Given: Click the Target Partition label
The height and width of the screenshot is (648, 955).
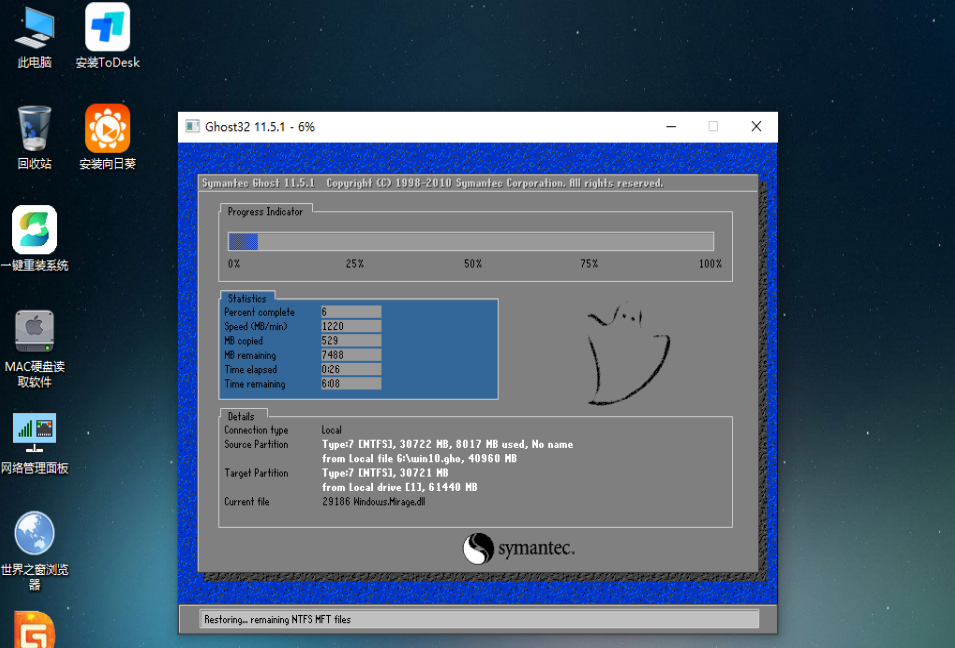Looking at the screenshot, I should coord(256,473).
